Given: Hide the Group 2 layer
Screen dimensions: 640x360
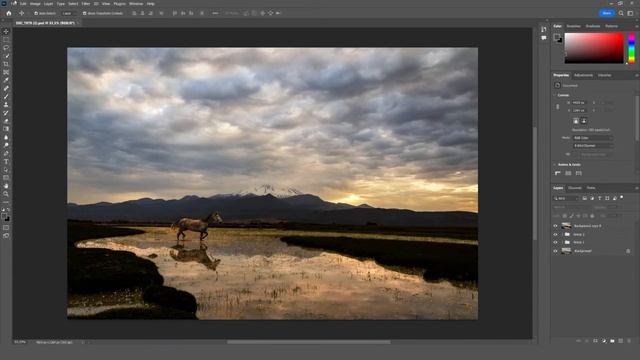Looking at the screenshot, I should (x=555, y=234).
